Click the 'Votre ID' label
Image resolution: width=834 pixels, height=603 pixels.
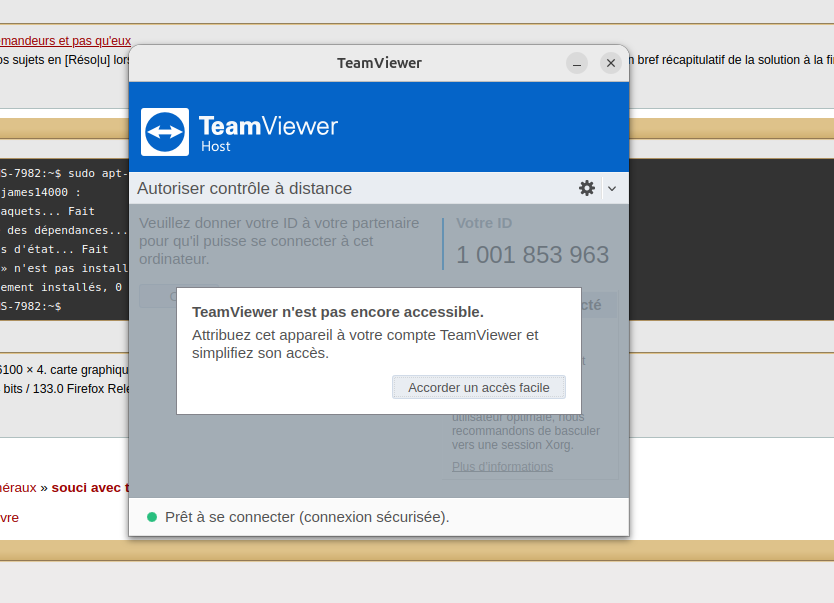coord(484,223)
